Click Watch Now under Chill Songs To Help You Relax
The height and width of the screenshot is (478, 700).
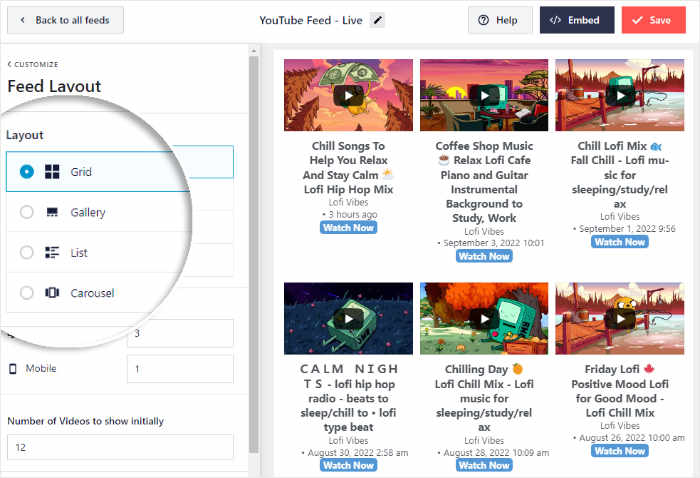point(348,228)
